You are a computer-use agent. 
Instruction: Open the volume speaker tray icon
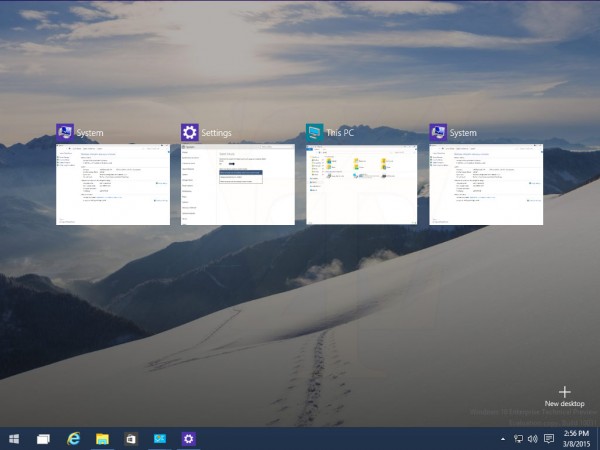[532, 438]
